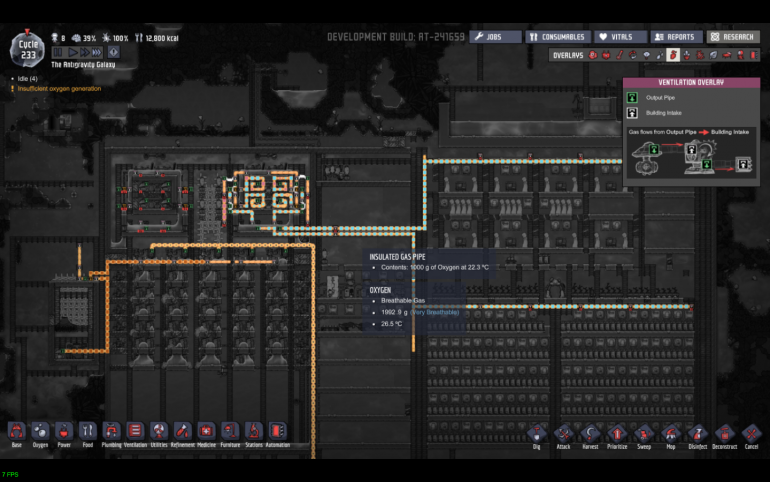The height and width of the screenshot is (482, 770).
Task: Toggle the red alert button beside speed controls
Action: pyautogui.click(x=113, y=51)
